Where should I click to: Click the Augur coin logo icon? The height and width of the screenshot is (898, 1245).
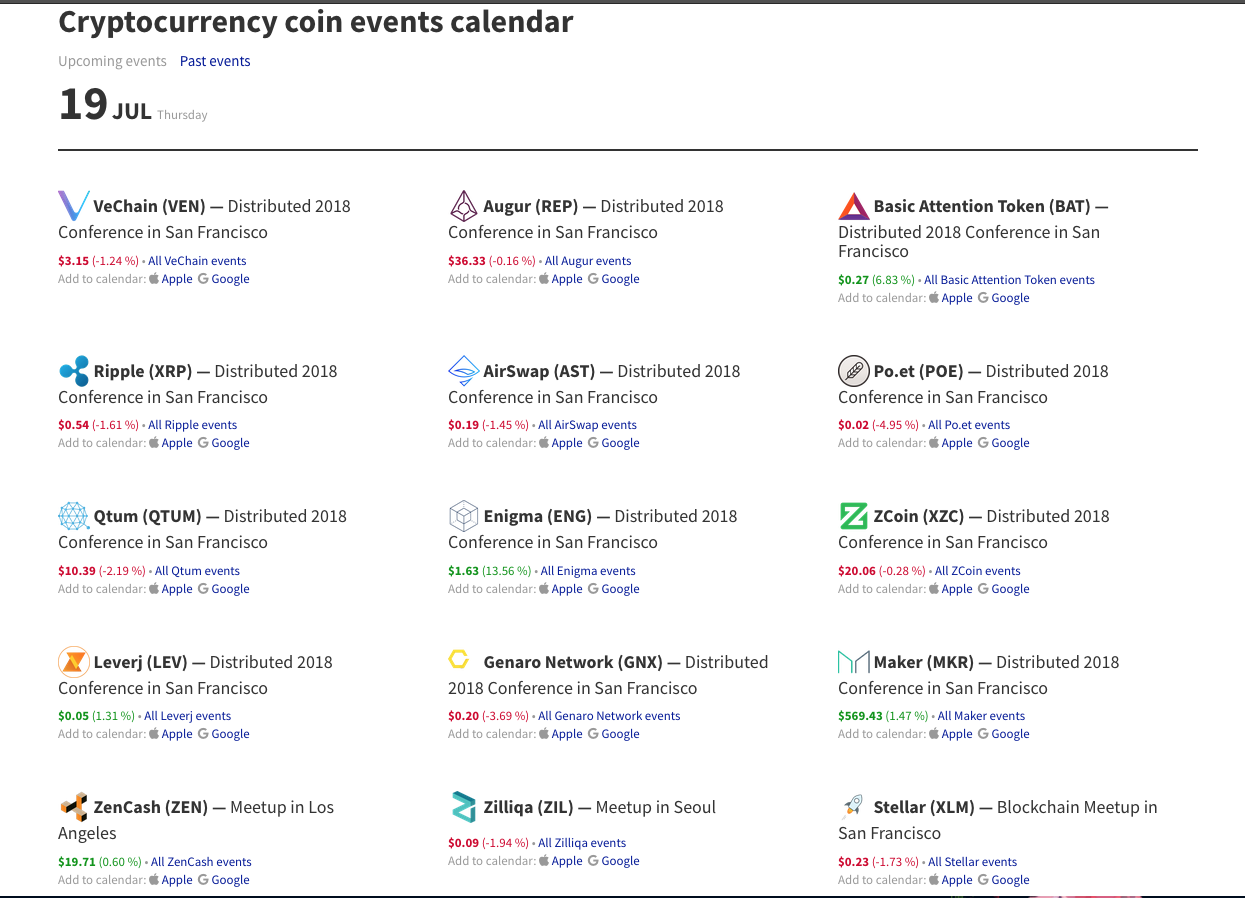click(x=464, y=206)
